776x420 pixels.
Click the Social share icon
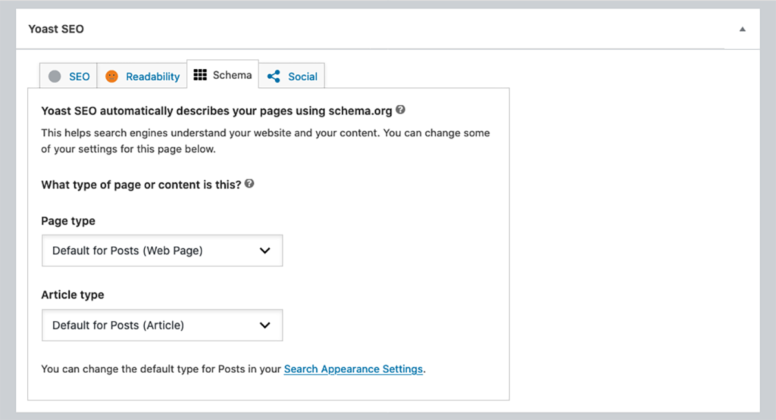[274, 76]
